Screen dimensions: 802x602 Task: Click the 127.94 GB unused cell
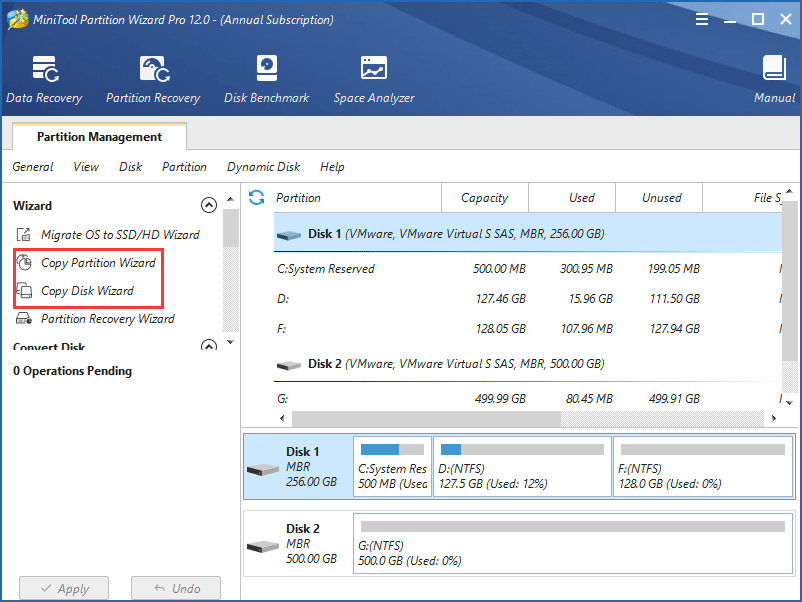pyautogui.click(x=674, y=328)
